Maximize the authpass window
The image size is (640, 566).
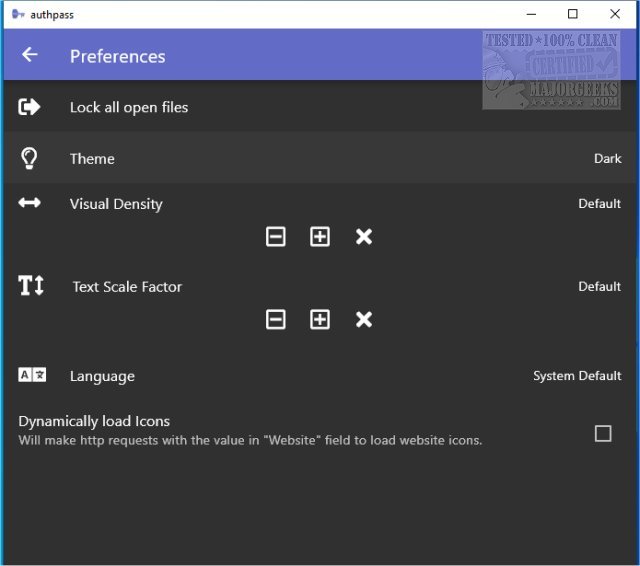tap(573, 14)
